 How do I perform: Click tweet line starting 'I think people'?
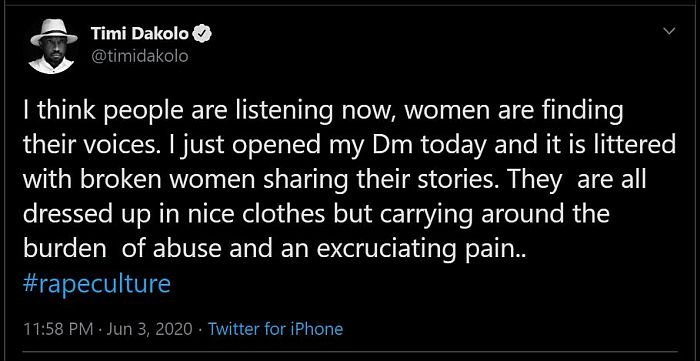click(323, 112)
